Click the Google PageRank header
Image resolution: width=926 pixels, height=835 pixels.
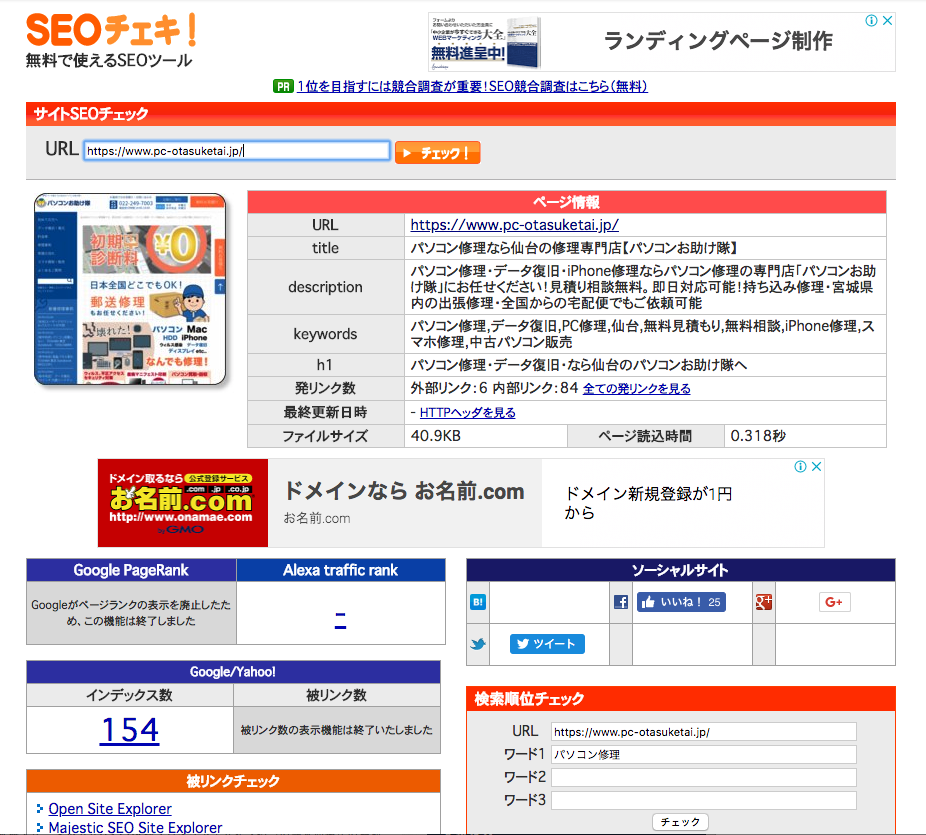click(131, 570)
